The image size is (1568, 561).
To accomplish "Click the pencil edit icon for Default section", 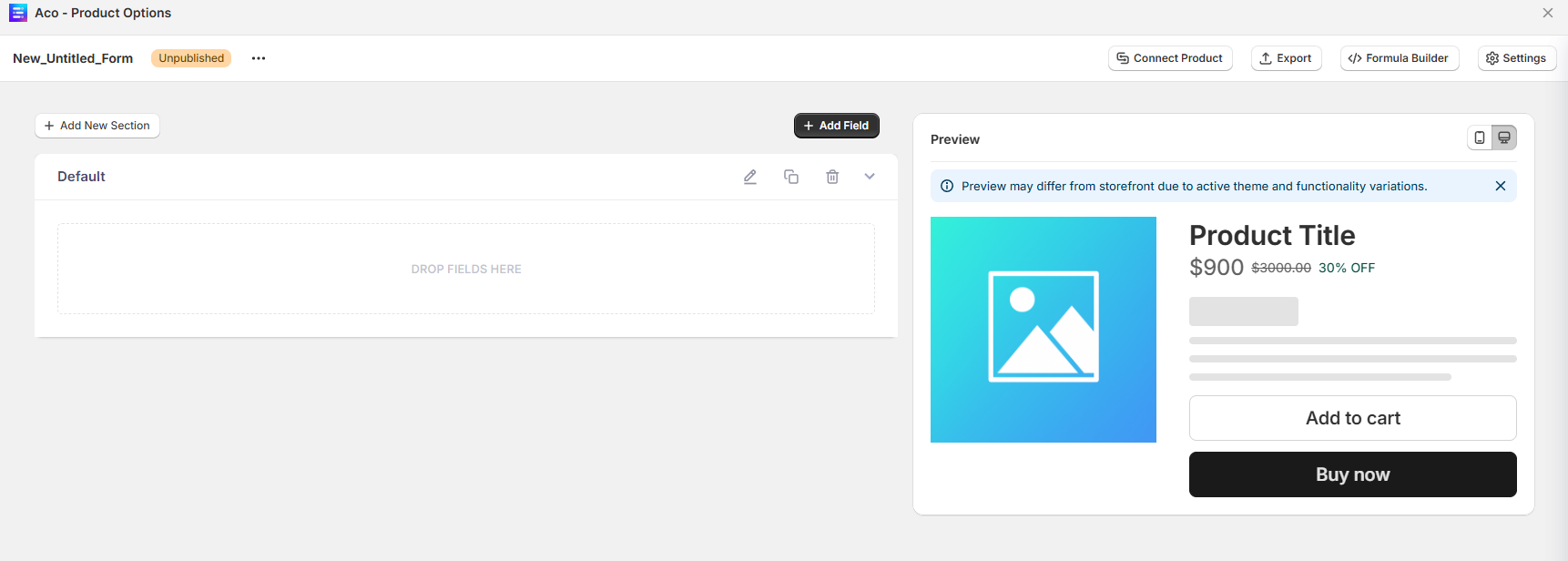I will point(750,177).
